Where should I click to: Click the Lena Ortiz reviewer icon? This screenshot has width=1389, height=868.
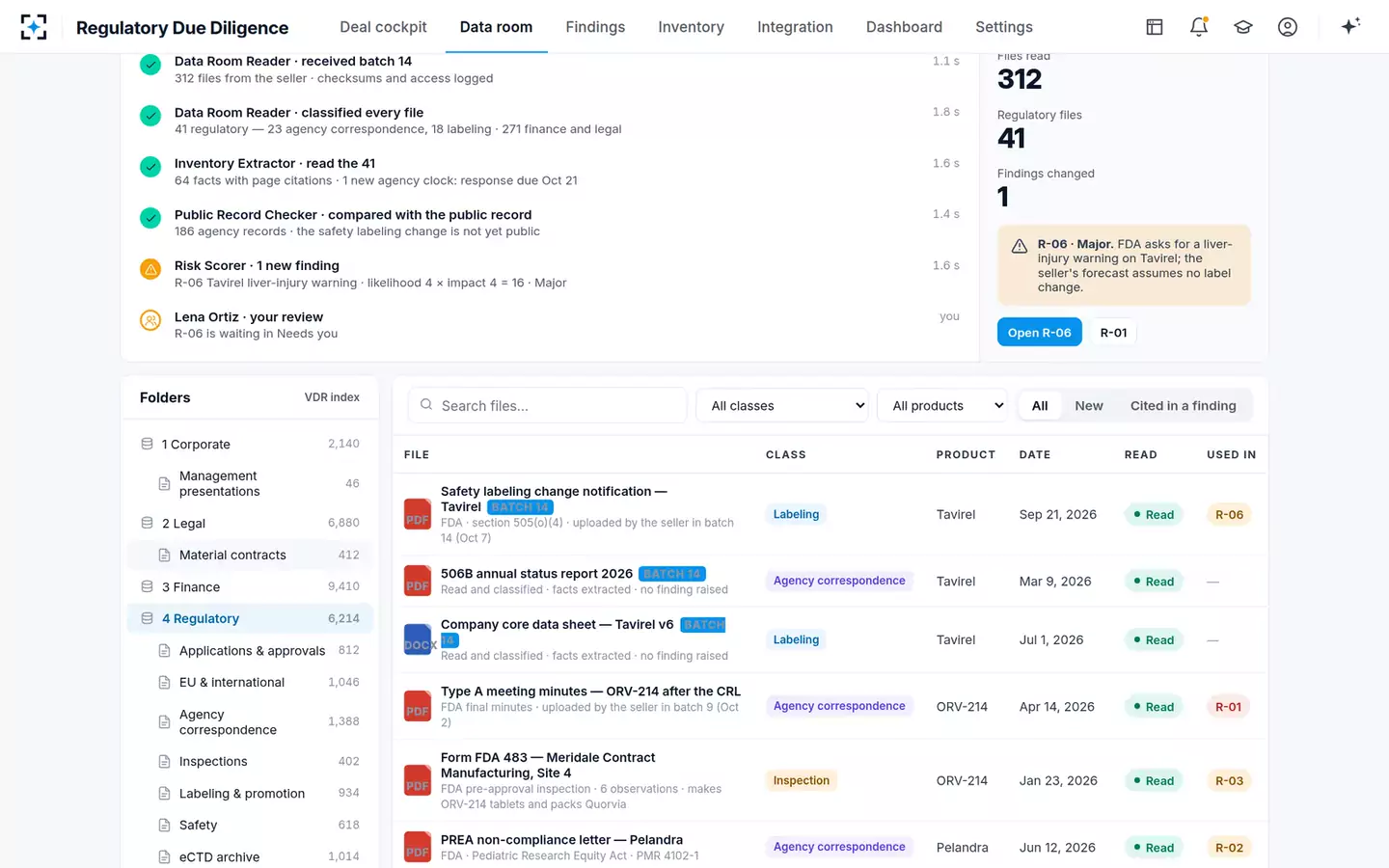coord(150,320)
